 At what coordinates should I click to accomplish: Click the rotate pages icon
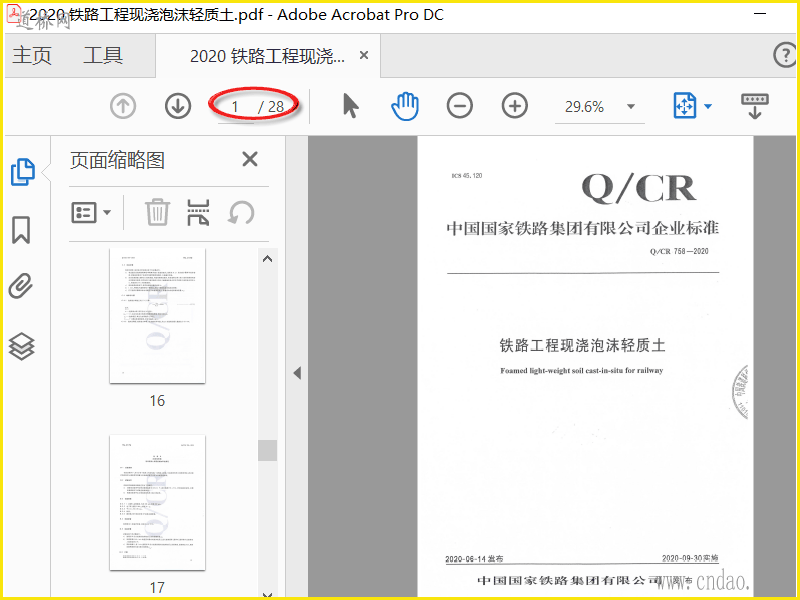pyautogui.click(x=241, y=212)
